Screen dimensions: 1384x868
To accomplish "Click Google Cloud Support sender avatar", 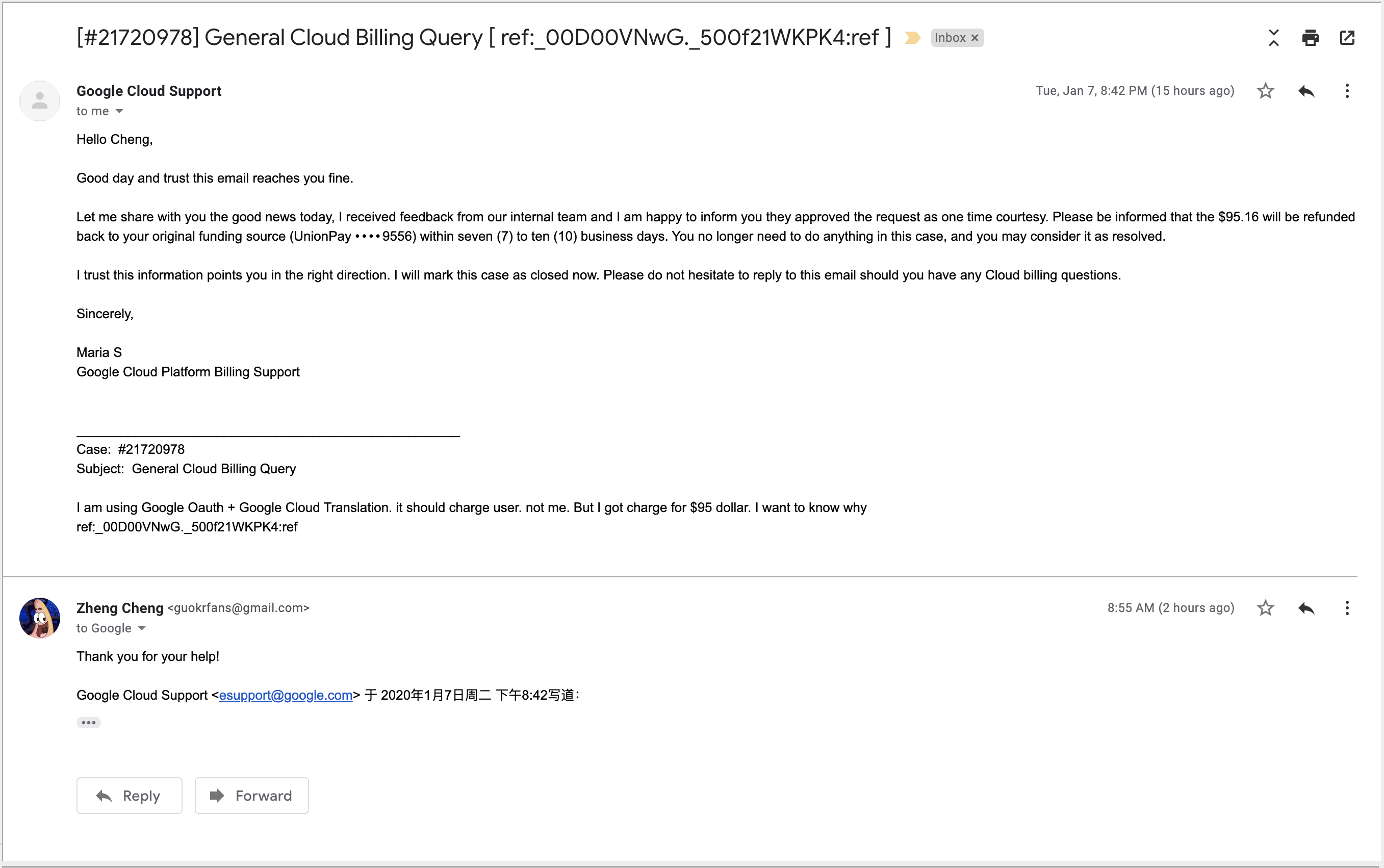I will (40, 101).
